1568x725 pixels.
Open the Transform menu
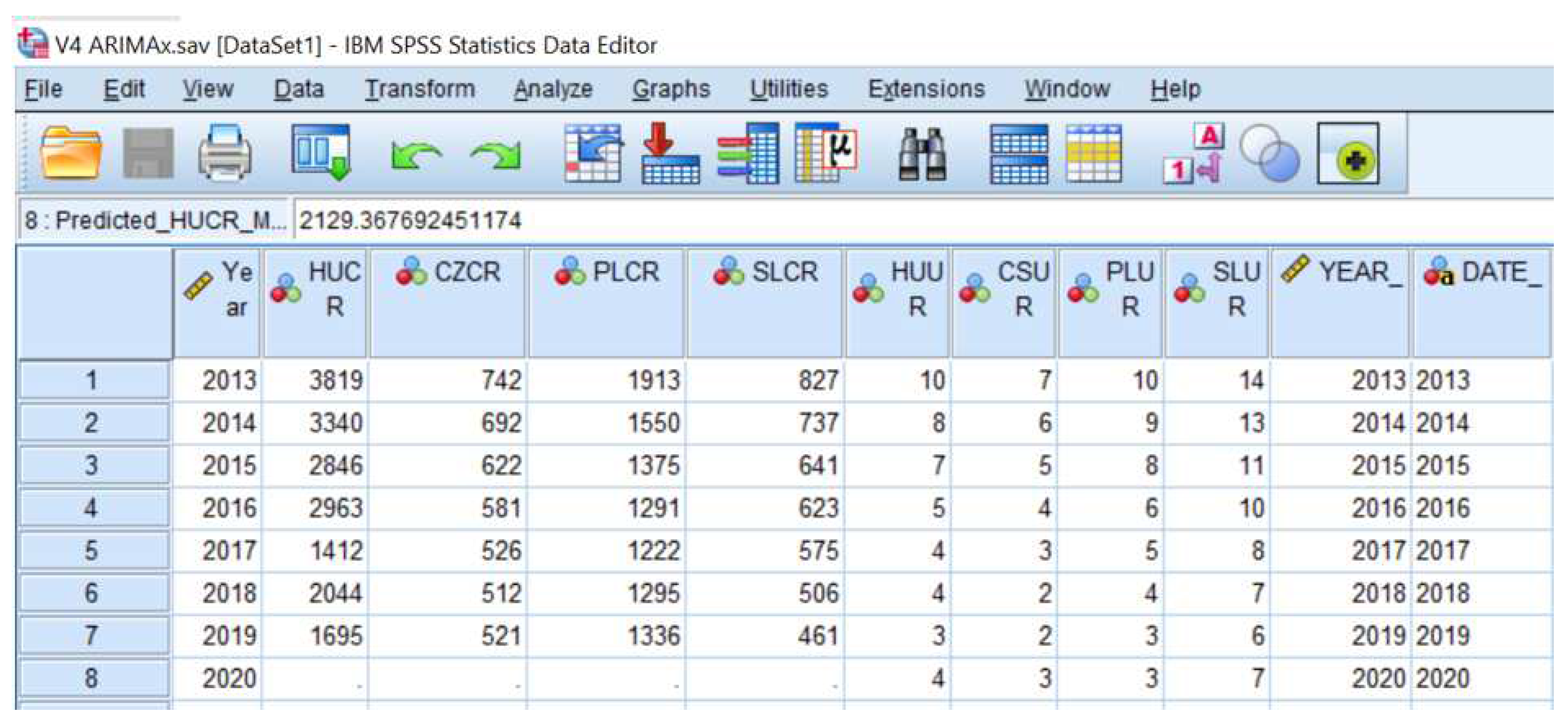[420, 89]
